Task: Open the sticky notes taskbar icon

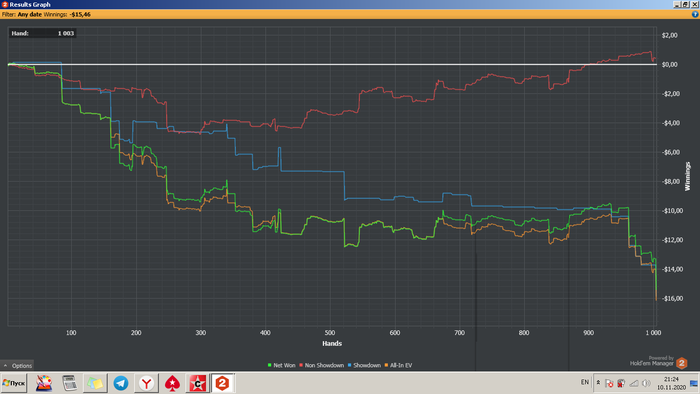Action: tap(95, 383)
